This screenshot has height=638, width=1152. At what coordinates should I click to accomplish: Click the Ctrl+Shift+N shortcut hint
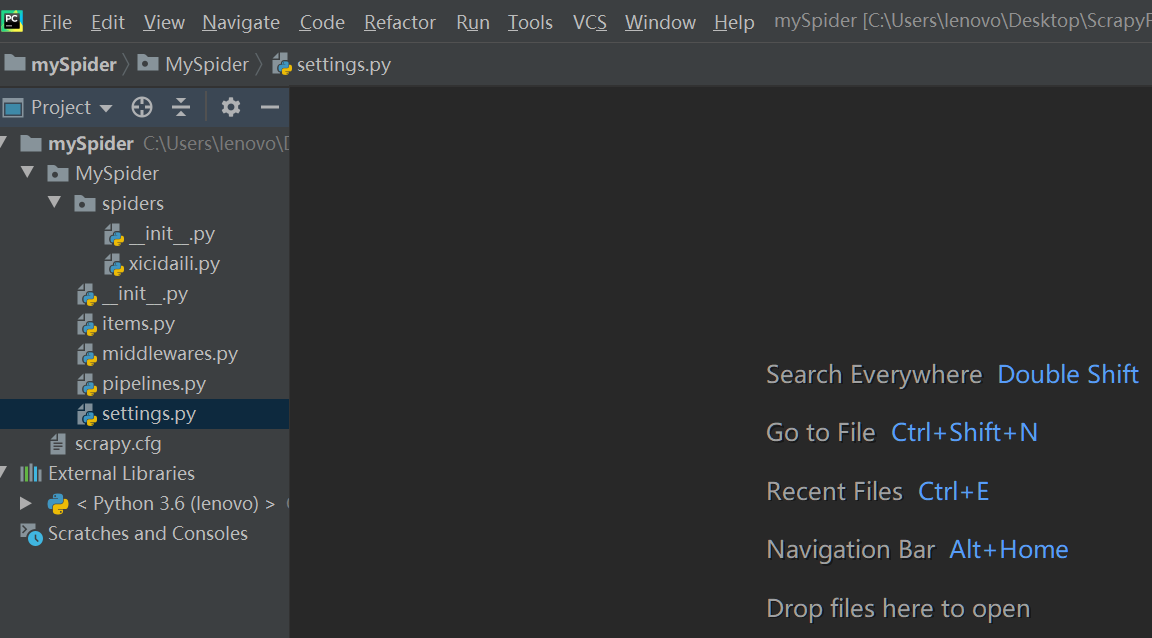pyautogui.click(x=964, y=432)
